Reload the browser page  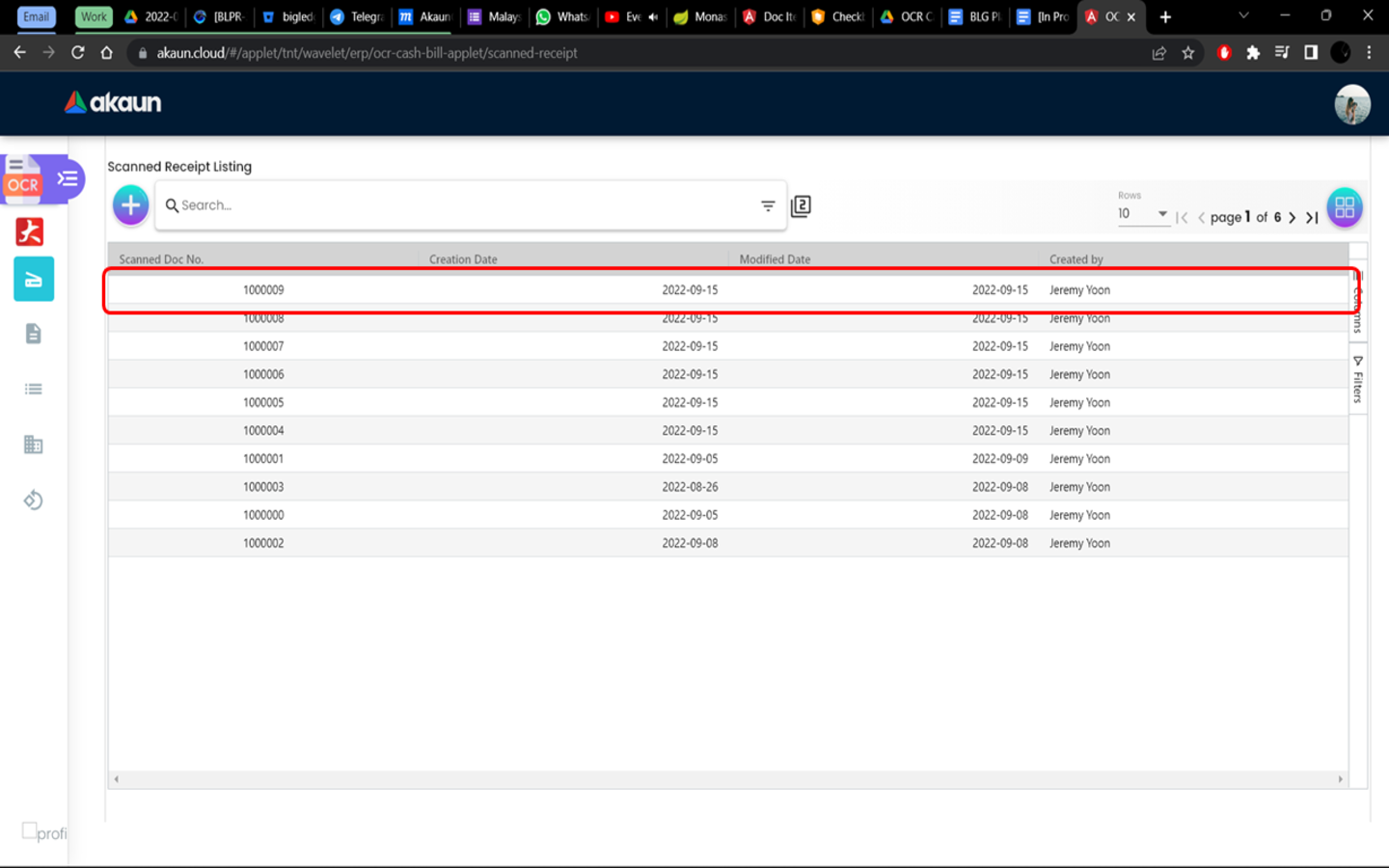click(78, 53)
